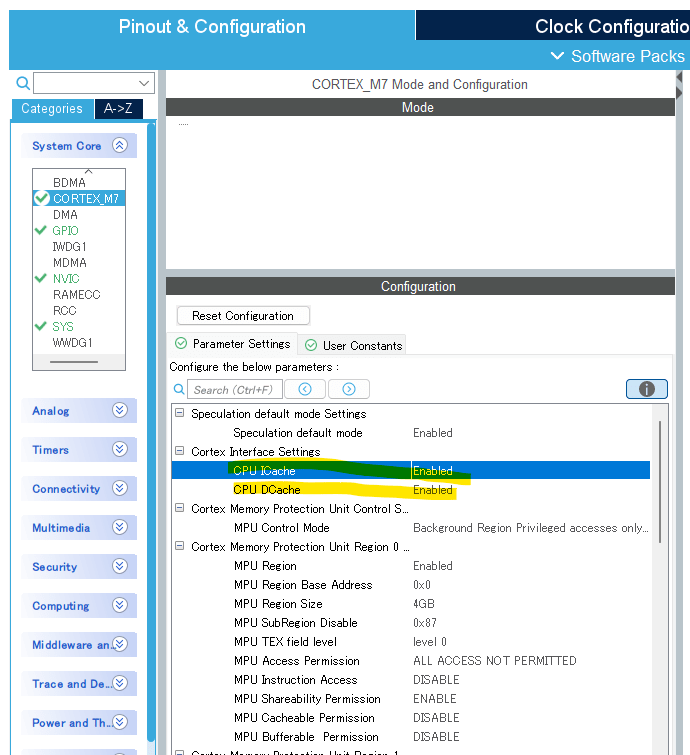The height and width of the screenshot is (755, 690).
Task: Select MDMA in System Core list
Action: click(x=70, y=263)
